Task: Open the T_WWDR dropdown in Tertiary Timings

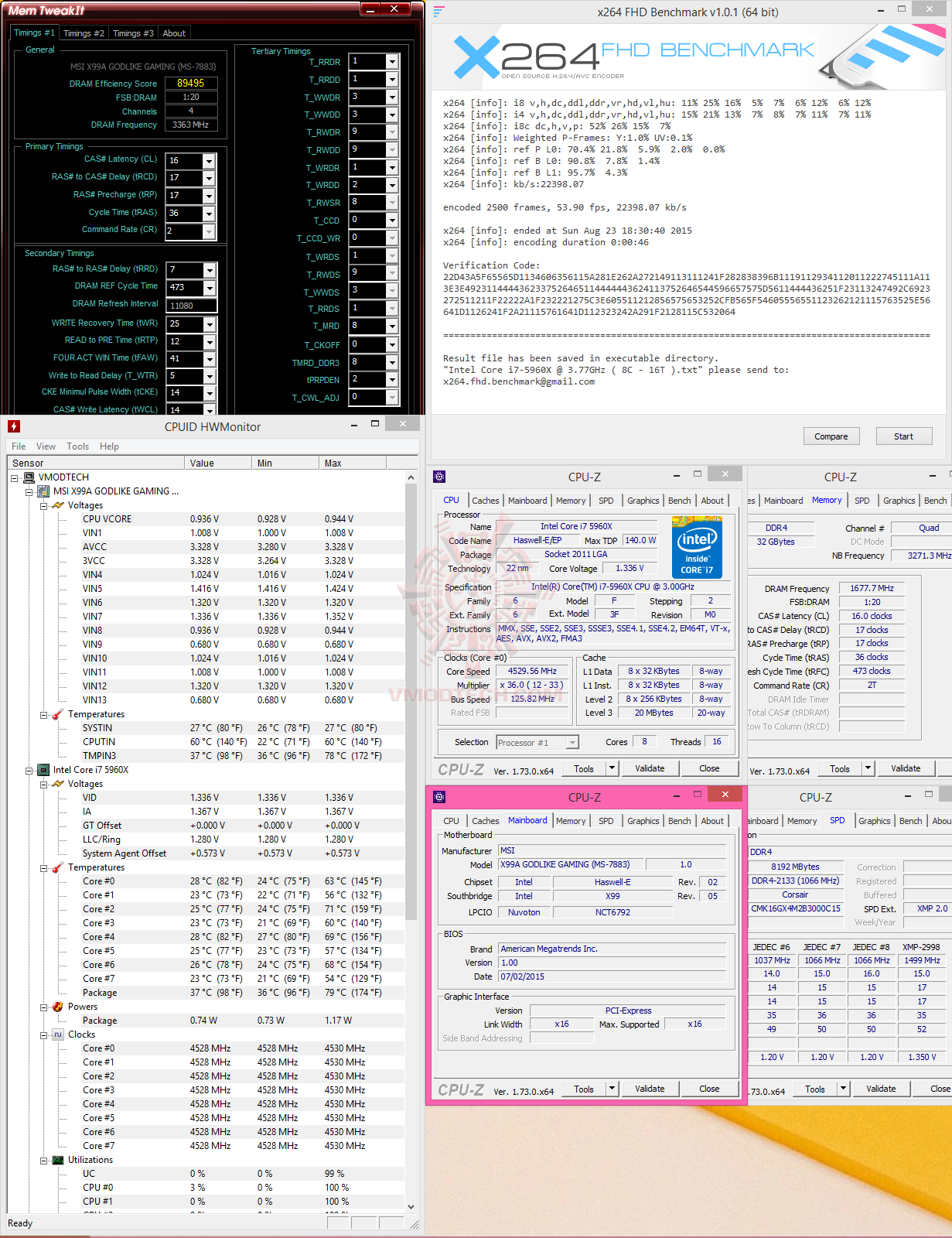Action: coord(392,97)
